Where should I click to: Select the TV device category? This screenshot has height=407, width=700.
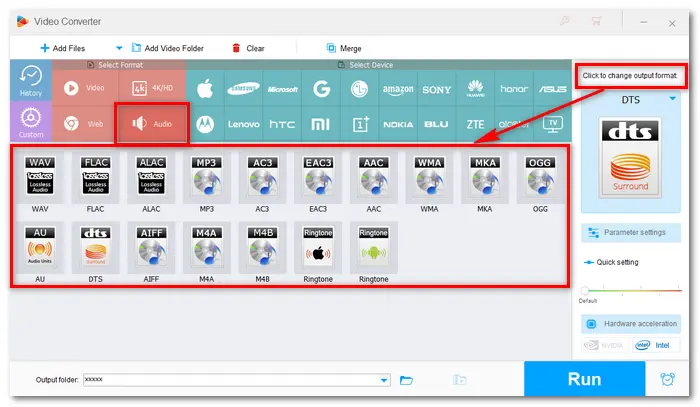pyautogui.click(x=553, y=124)
